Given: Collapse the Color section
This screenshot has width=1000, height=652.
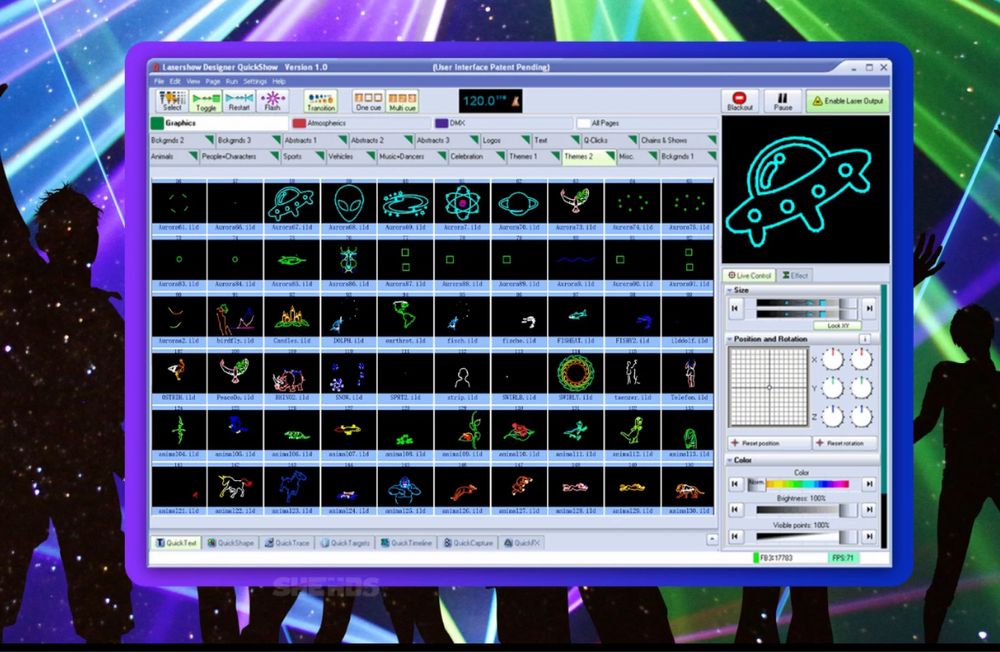Looking at the screenshot, I should 730,460.
